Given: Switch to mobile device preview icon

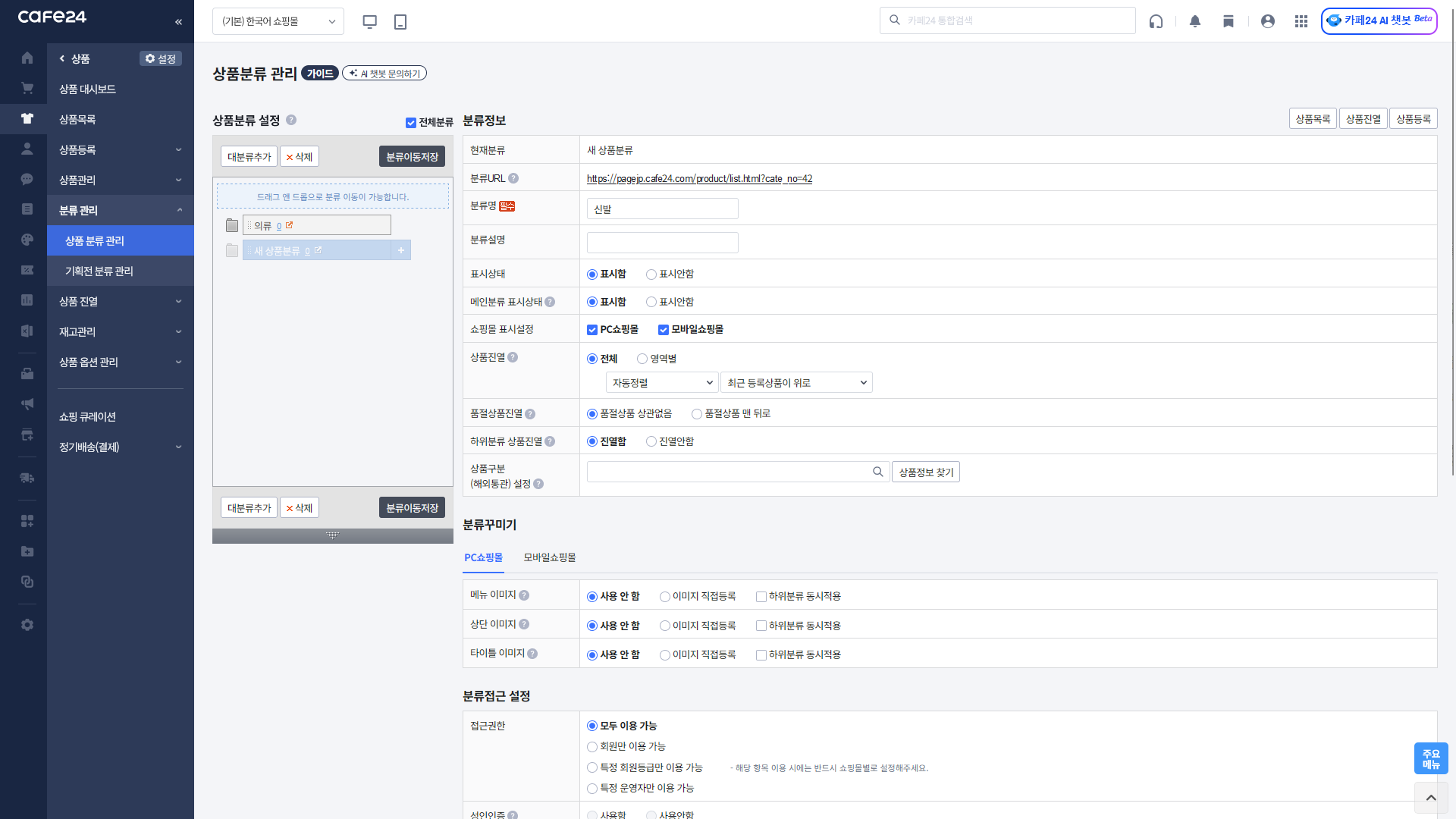Looking at the screenshot, I should (x=400, y=21).
